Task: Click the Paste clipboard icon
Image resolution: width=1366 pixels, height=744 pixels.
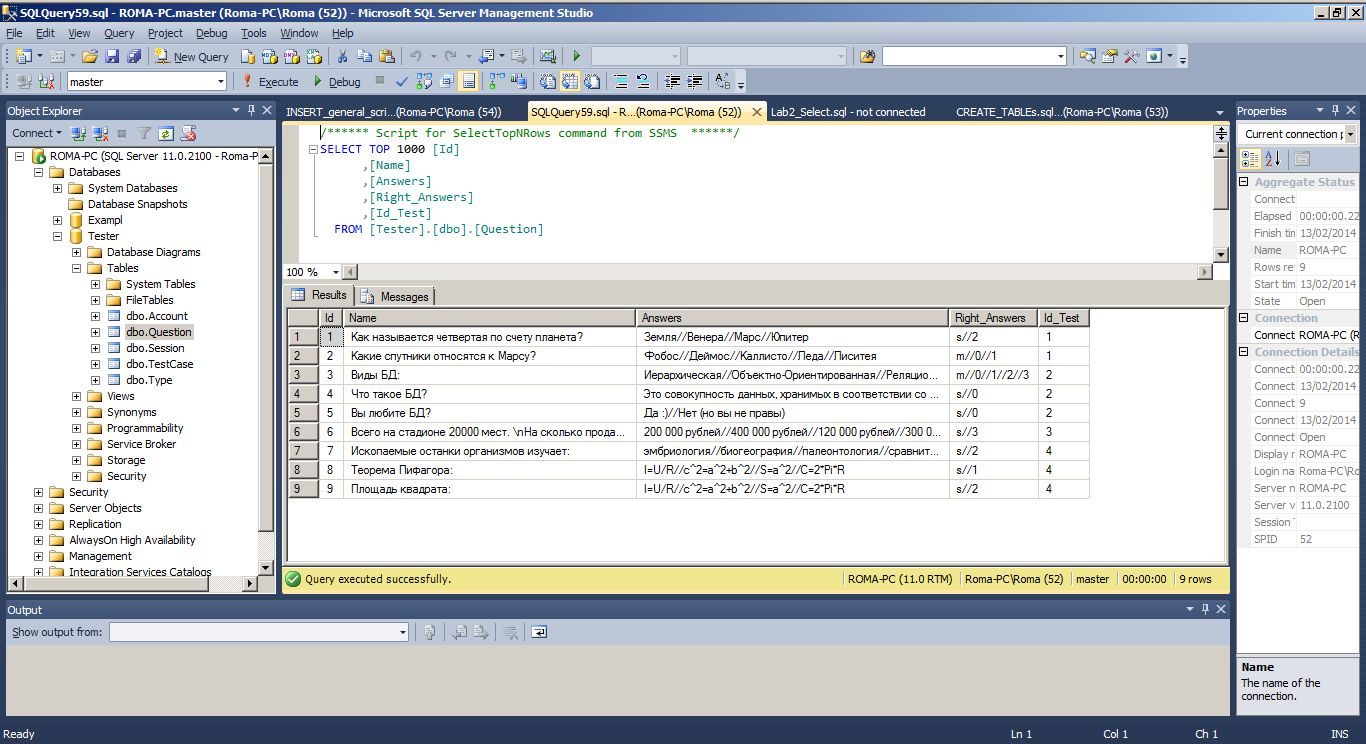Action: pyautogui.click(x=386, y=57)
